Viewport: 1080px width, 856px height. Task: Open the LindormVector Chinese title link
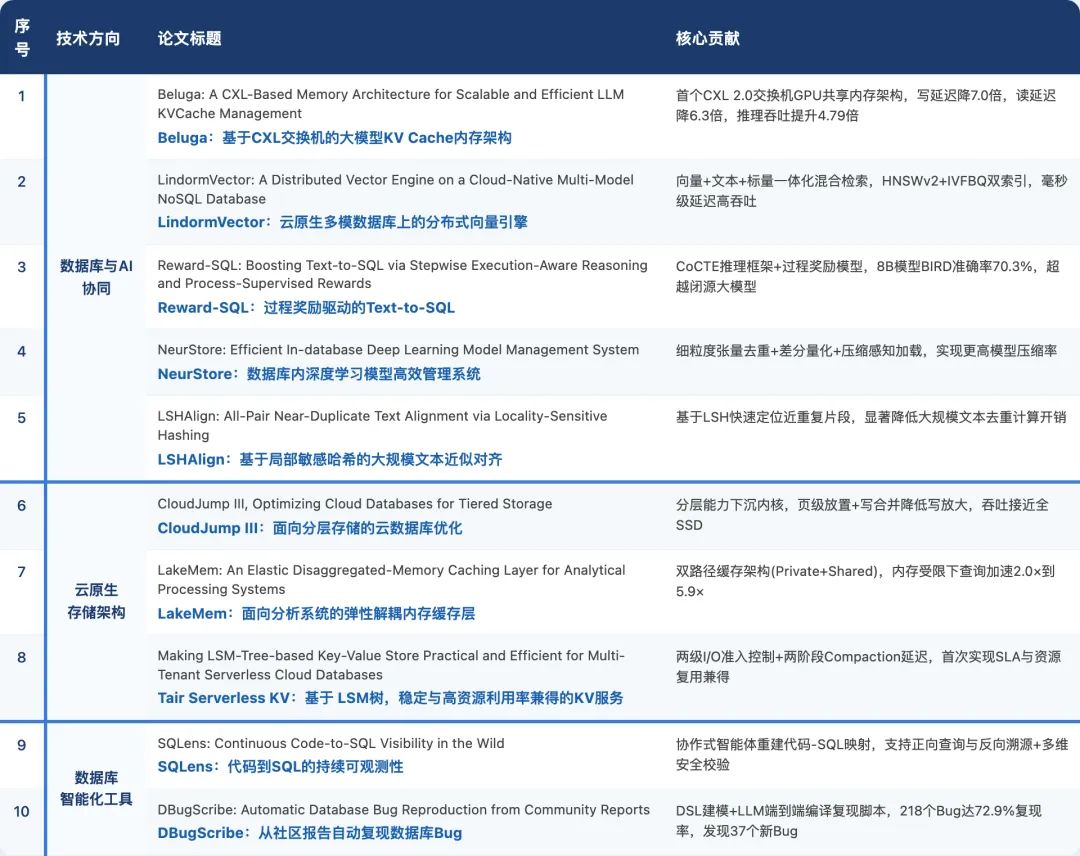pos(342,222)
